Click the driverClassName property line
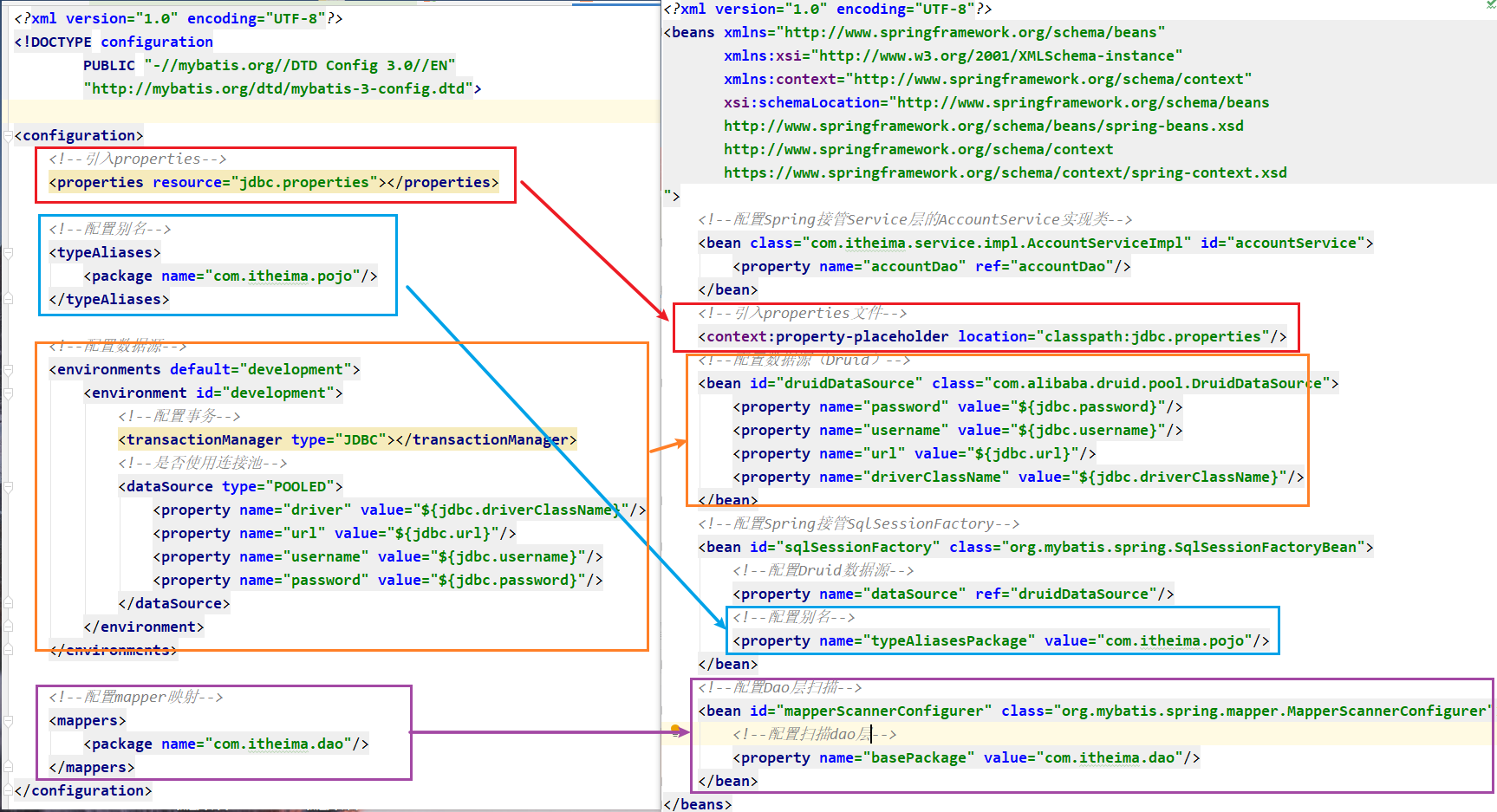This screenshot has width=1497, height=812. pos(1019,477)
